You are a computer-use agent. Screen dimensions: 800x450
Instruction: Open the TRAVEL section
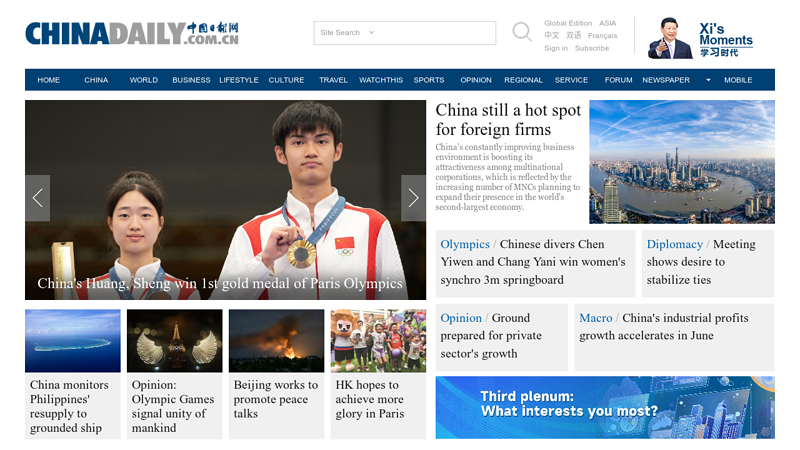333,80
